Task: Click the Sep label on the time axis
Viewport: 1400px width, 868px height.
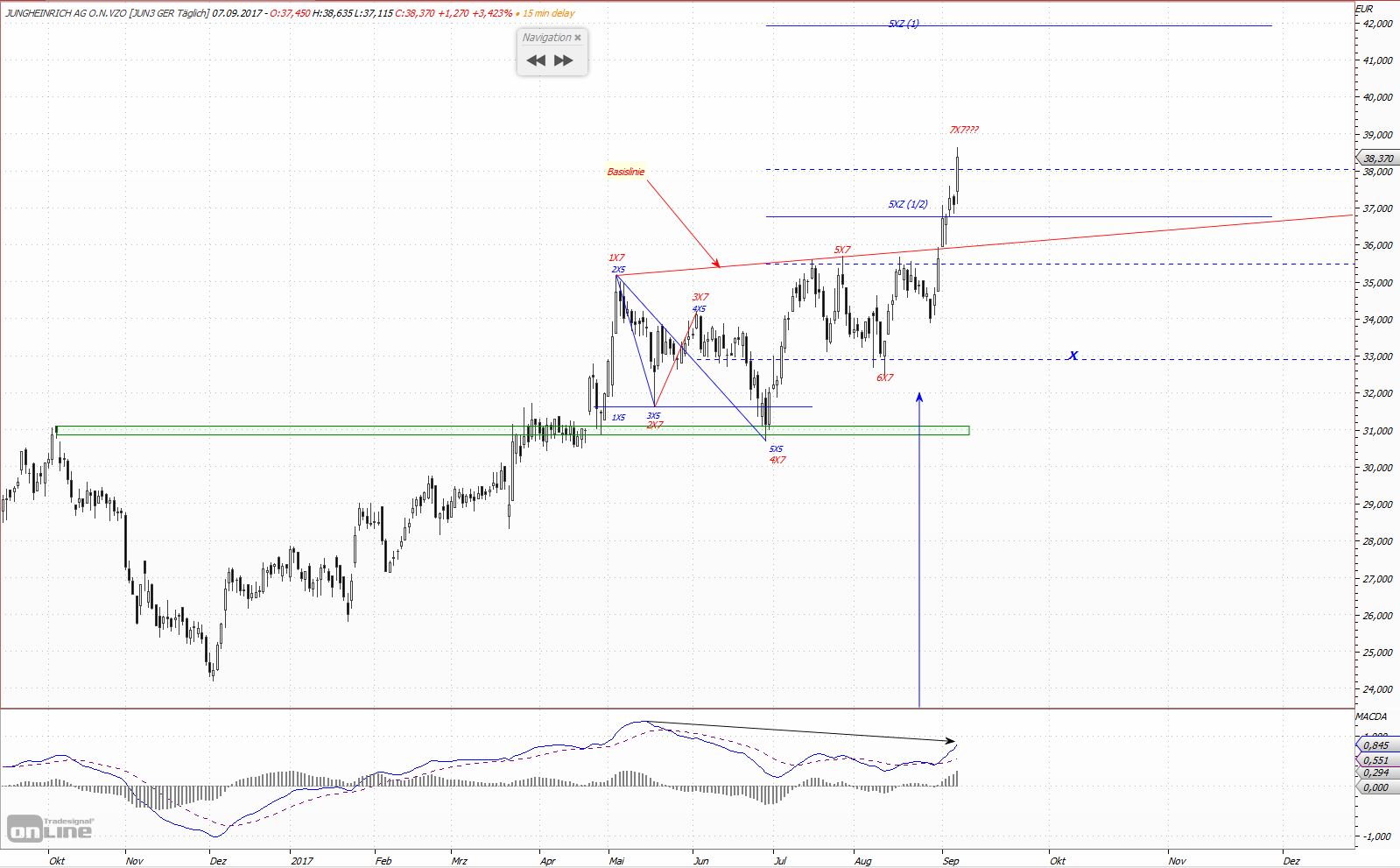Action: point(951,861)
